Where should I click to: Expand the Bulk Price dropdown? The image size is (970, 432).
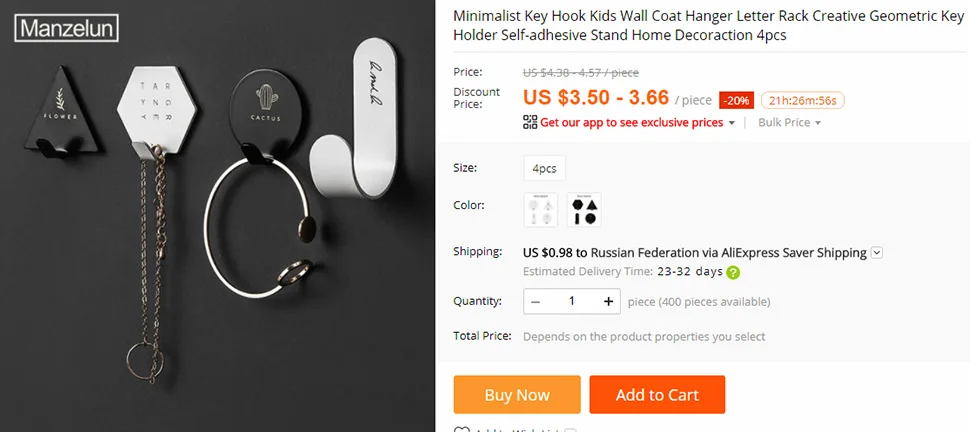[789, 123]
